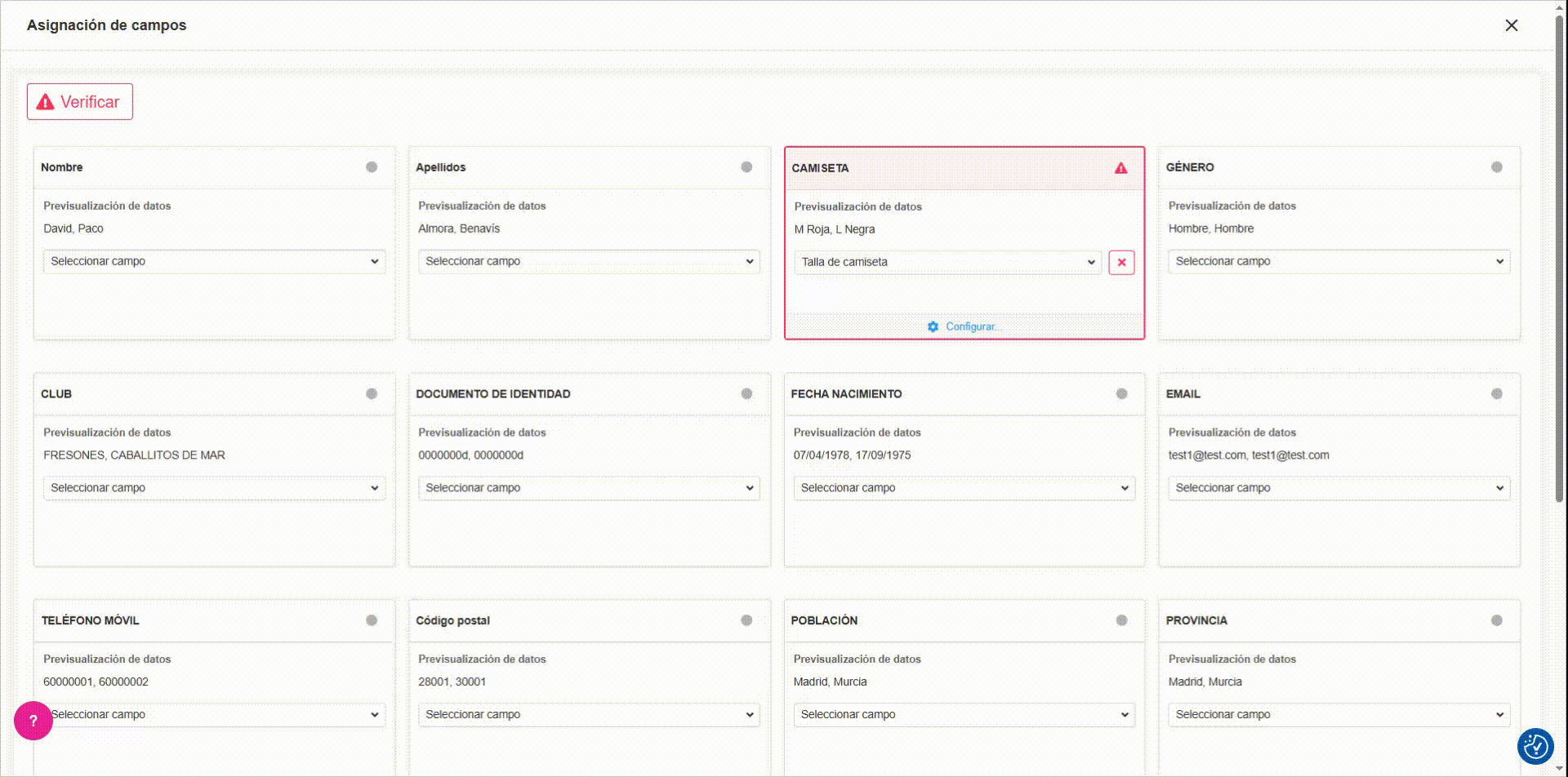Open the pink help question mark bubble

click(x=33, y=721)
